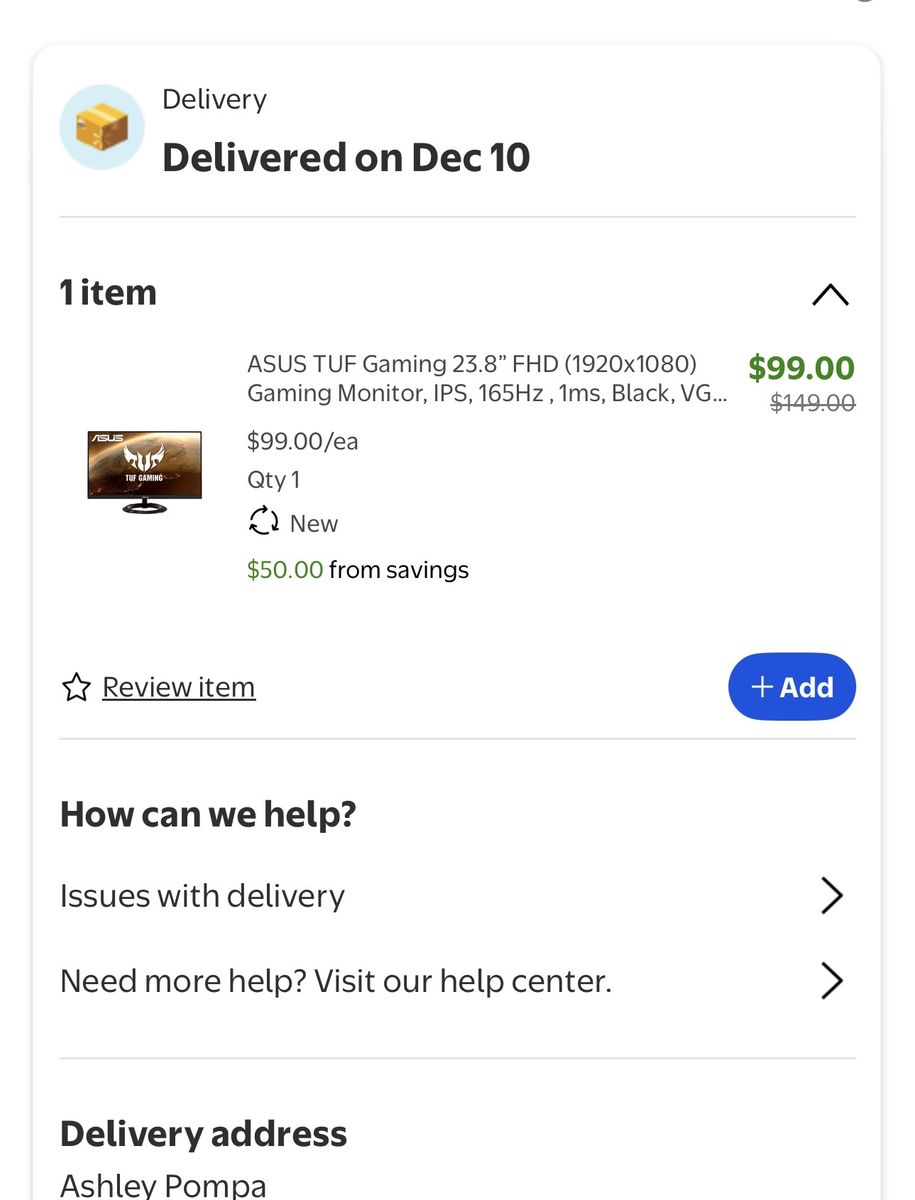Viewport: 915px width, 1200px height.
Task: Click the ASUS TUF Gaming product title
Action: [x=487, y=378]
